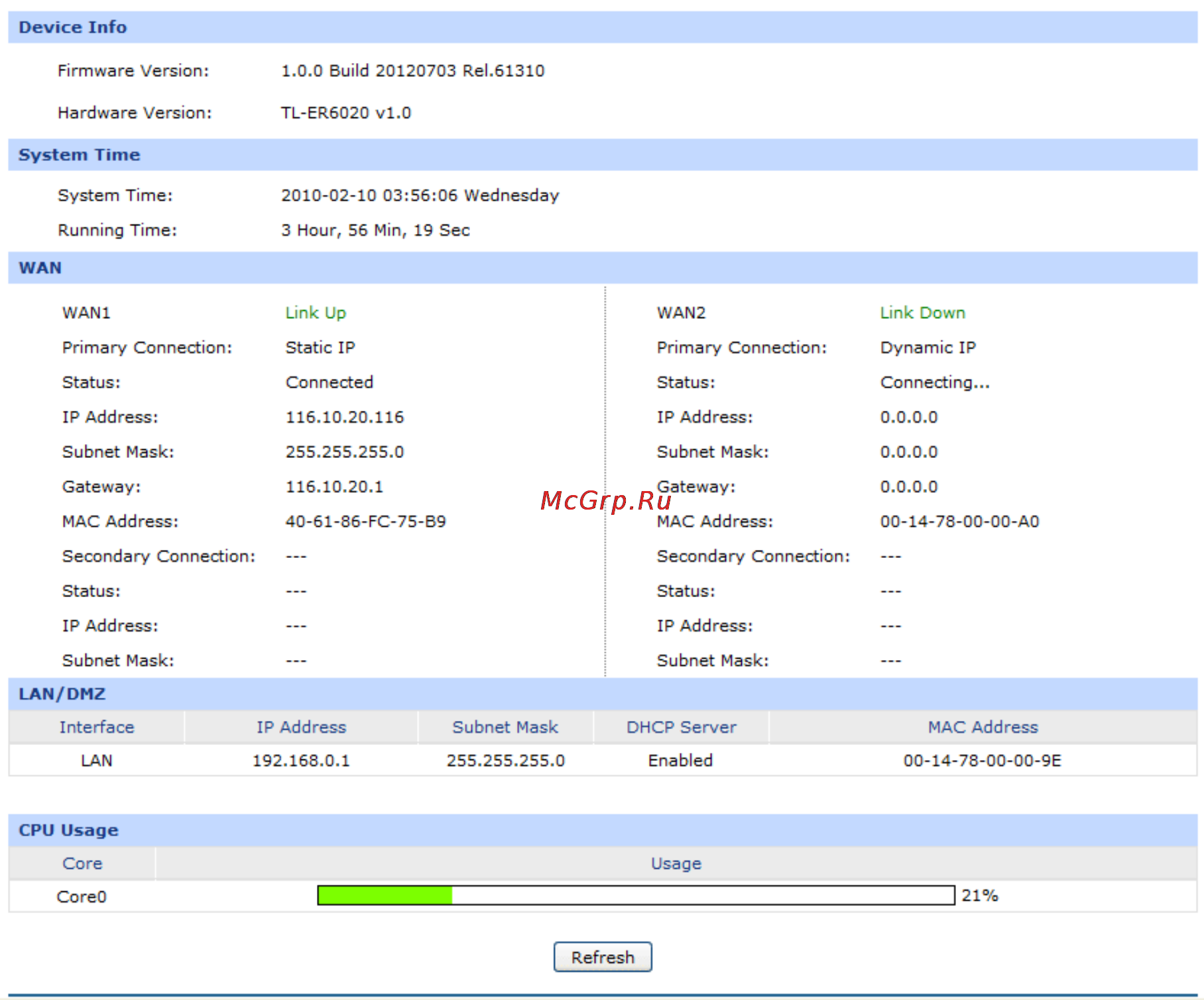Select WAN1 MAC address 40-61-86-FC-75-B9
This screenshot has width=1204, height=1000.
[366, 522]
